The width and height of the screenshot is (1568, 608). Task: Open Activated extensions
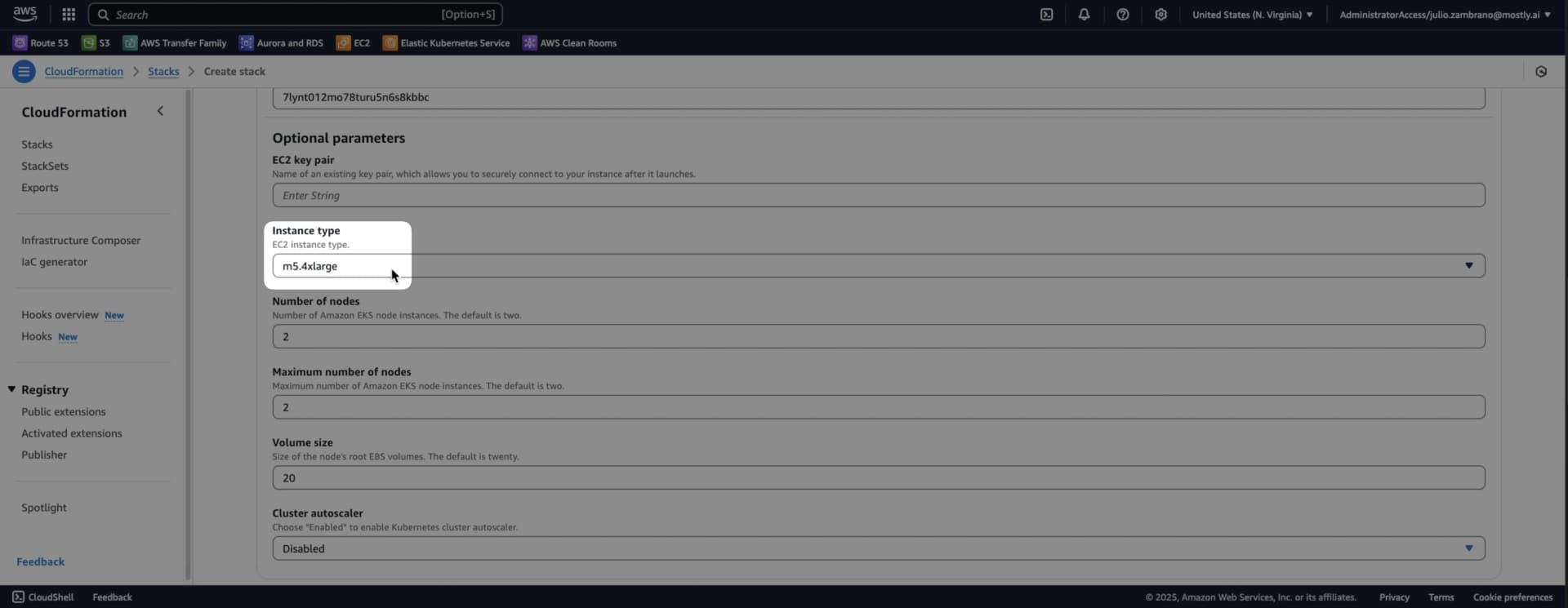(x=72, y=433)
